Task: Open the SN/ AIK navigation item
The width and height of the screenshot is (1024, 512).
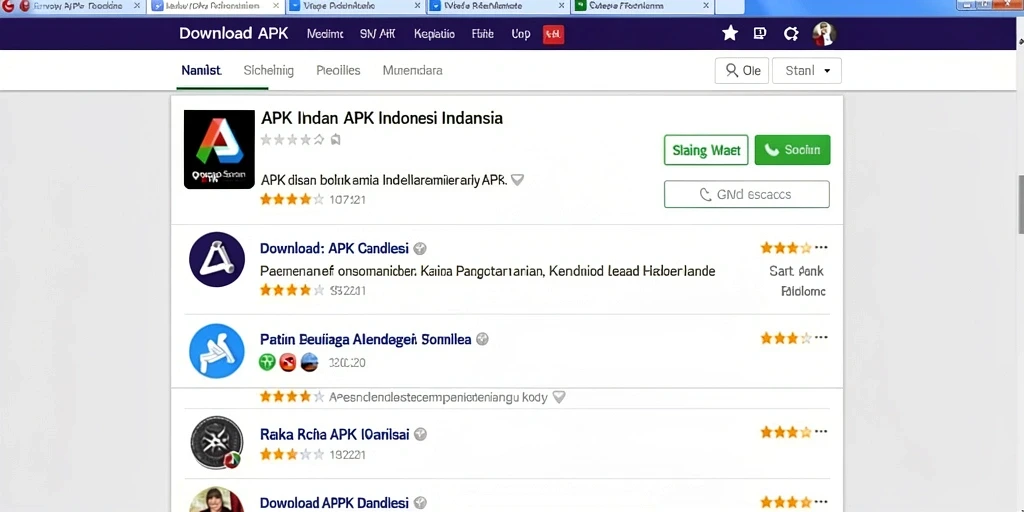Action: pyautogui.click(x=377, y=34)
